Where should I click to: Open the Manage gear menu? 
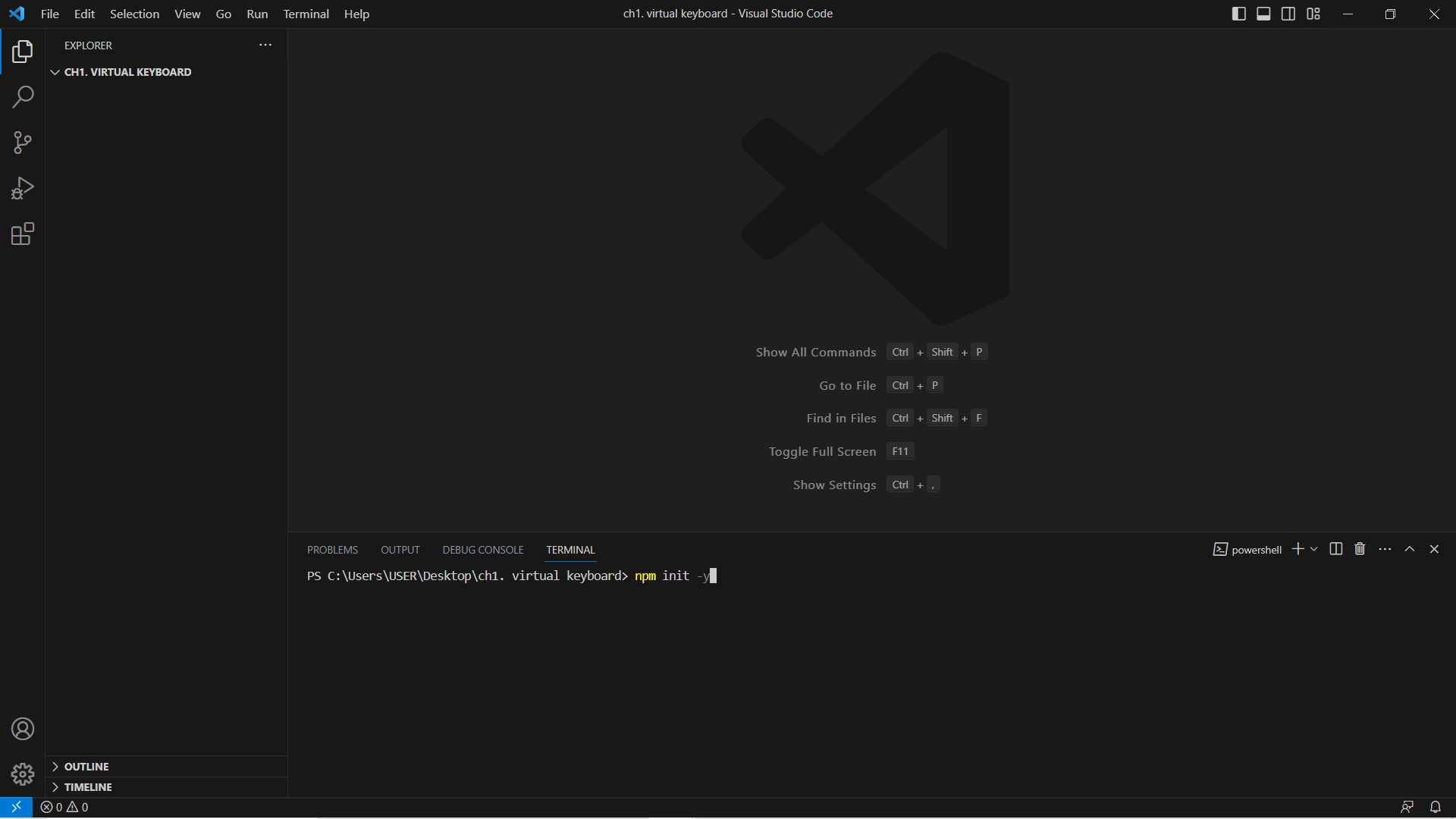pyautogui.click(x=23, y=774)
